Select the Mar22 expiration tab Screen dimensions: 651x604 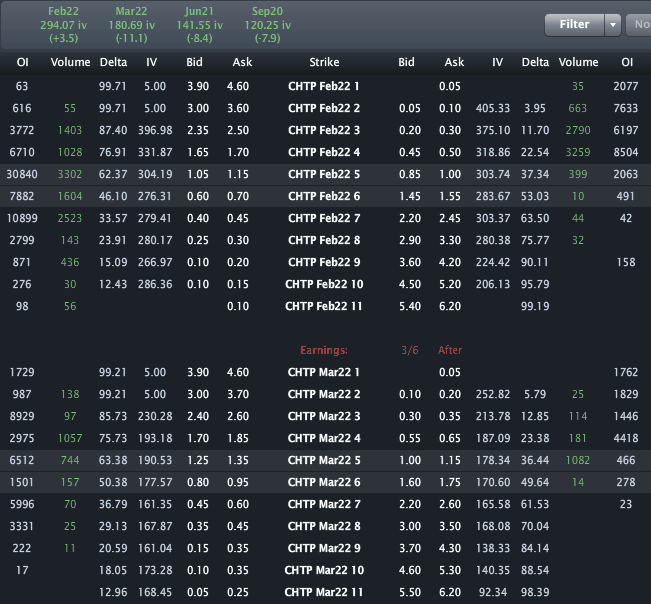point(131,24)
